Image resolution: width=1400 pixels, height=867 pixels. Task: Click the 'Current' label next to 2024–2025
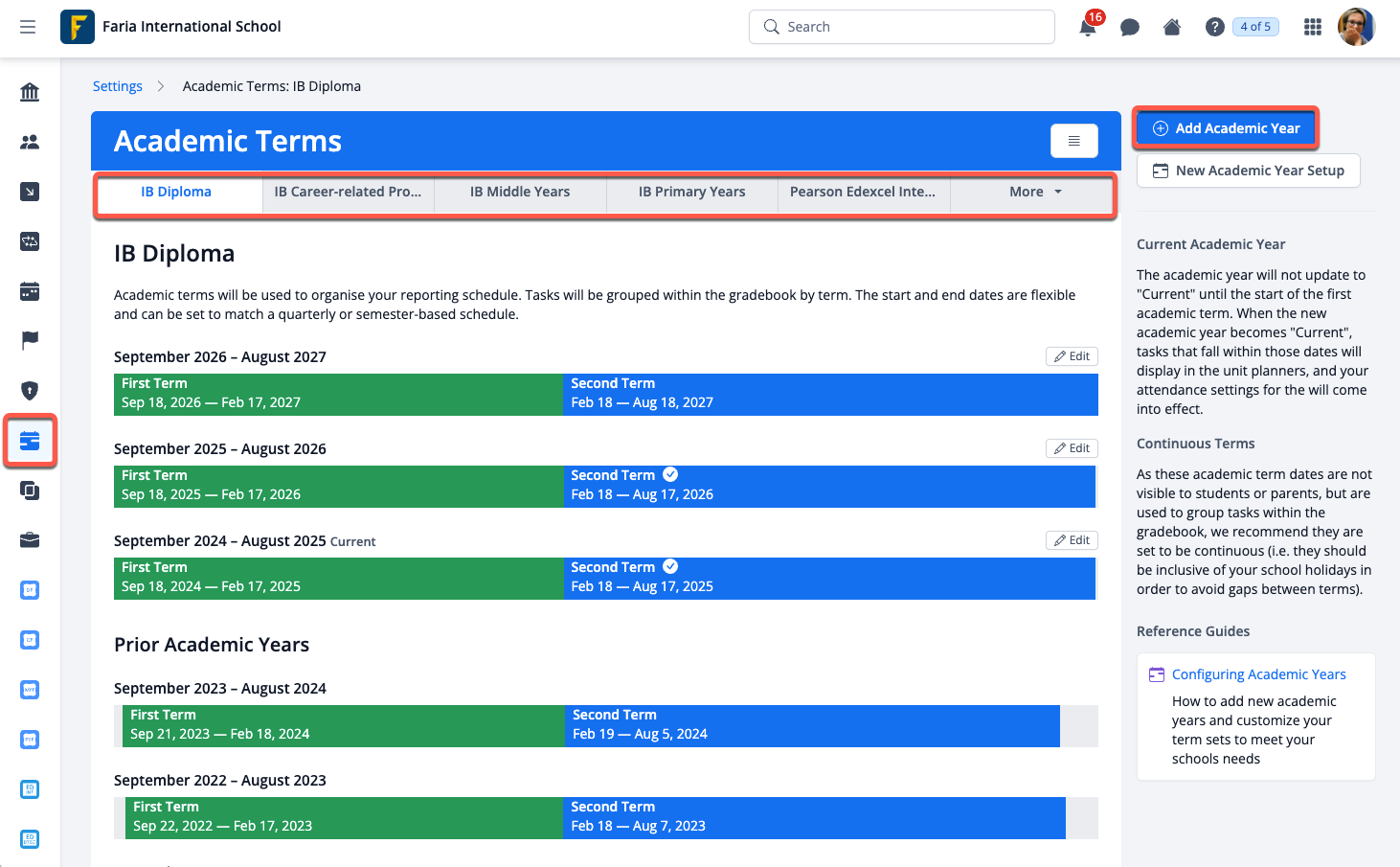click(353, 542)
